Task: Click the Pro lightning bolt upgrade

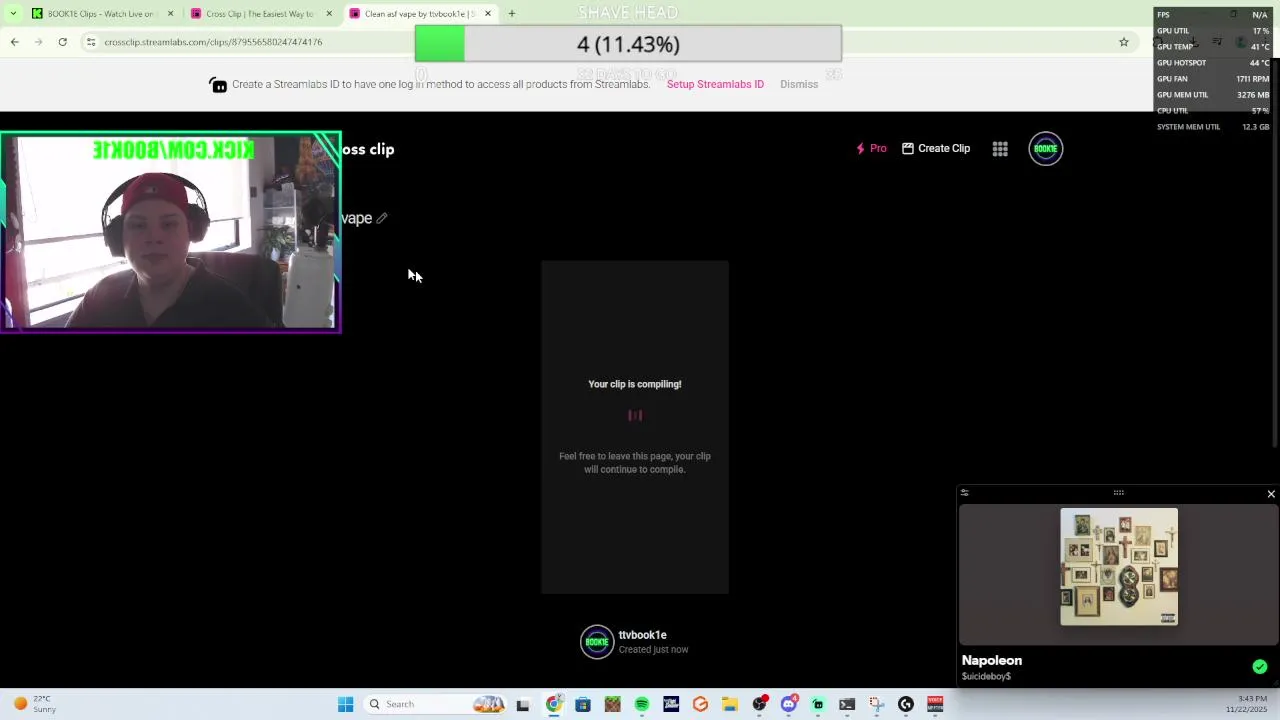Action: pyautogui.click(x=871, y=148)
